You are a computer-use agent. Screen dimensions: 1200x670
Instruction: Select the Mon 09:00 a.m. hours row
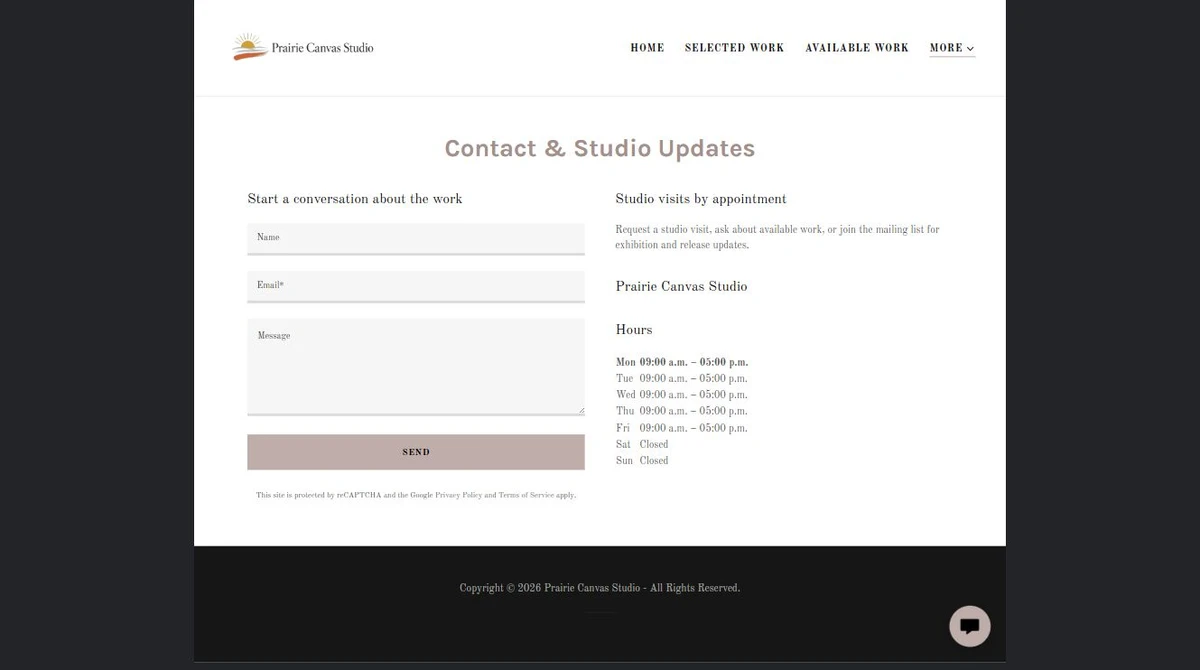click(682, 362)
